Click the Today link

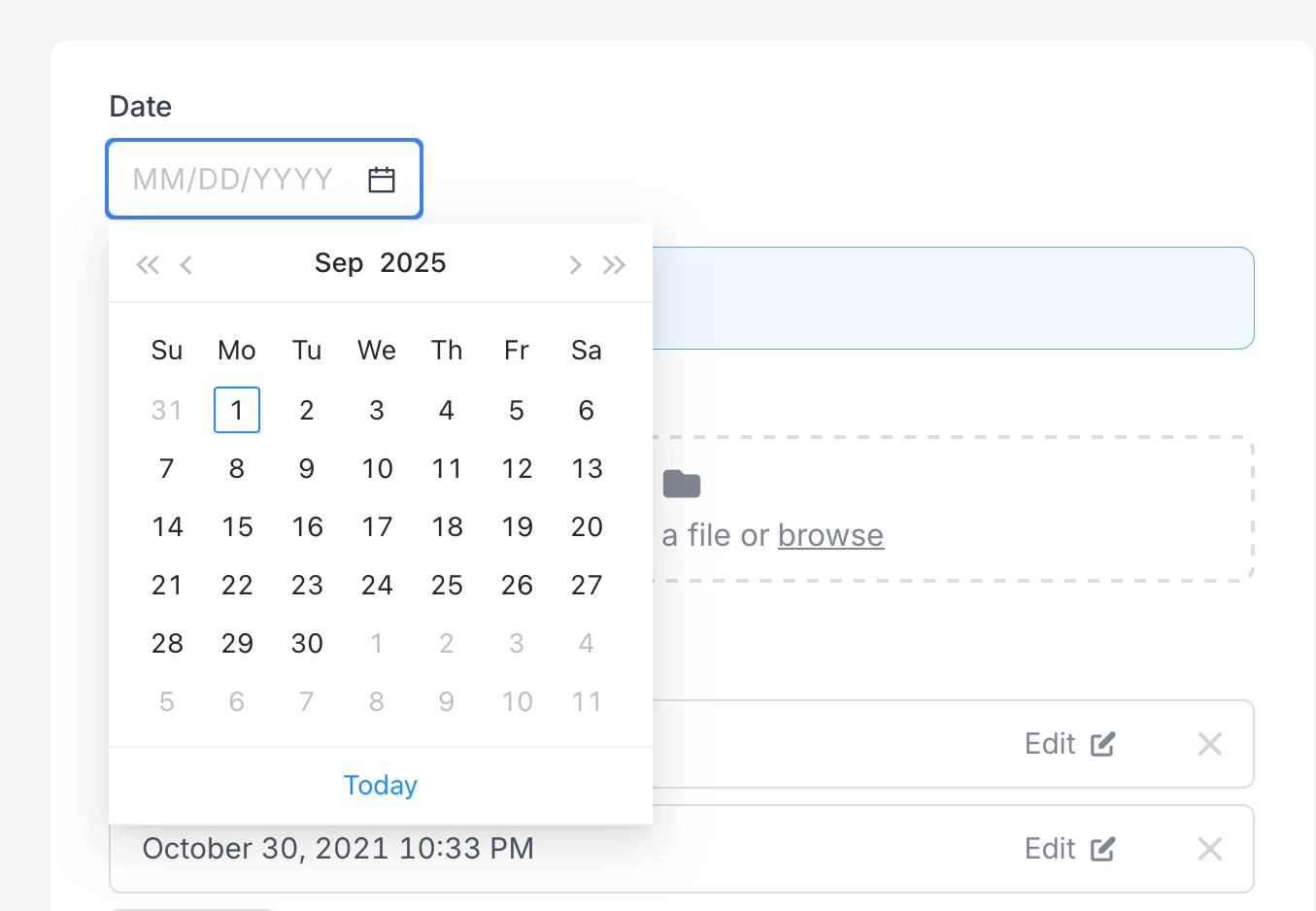click(x=381, y=785)
